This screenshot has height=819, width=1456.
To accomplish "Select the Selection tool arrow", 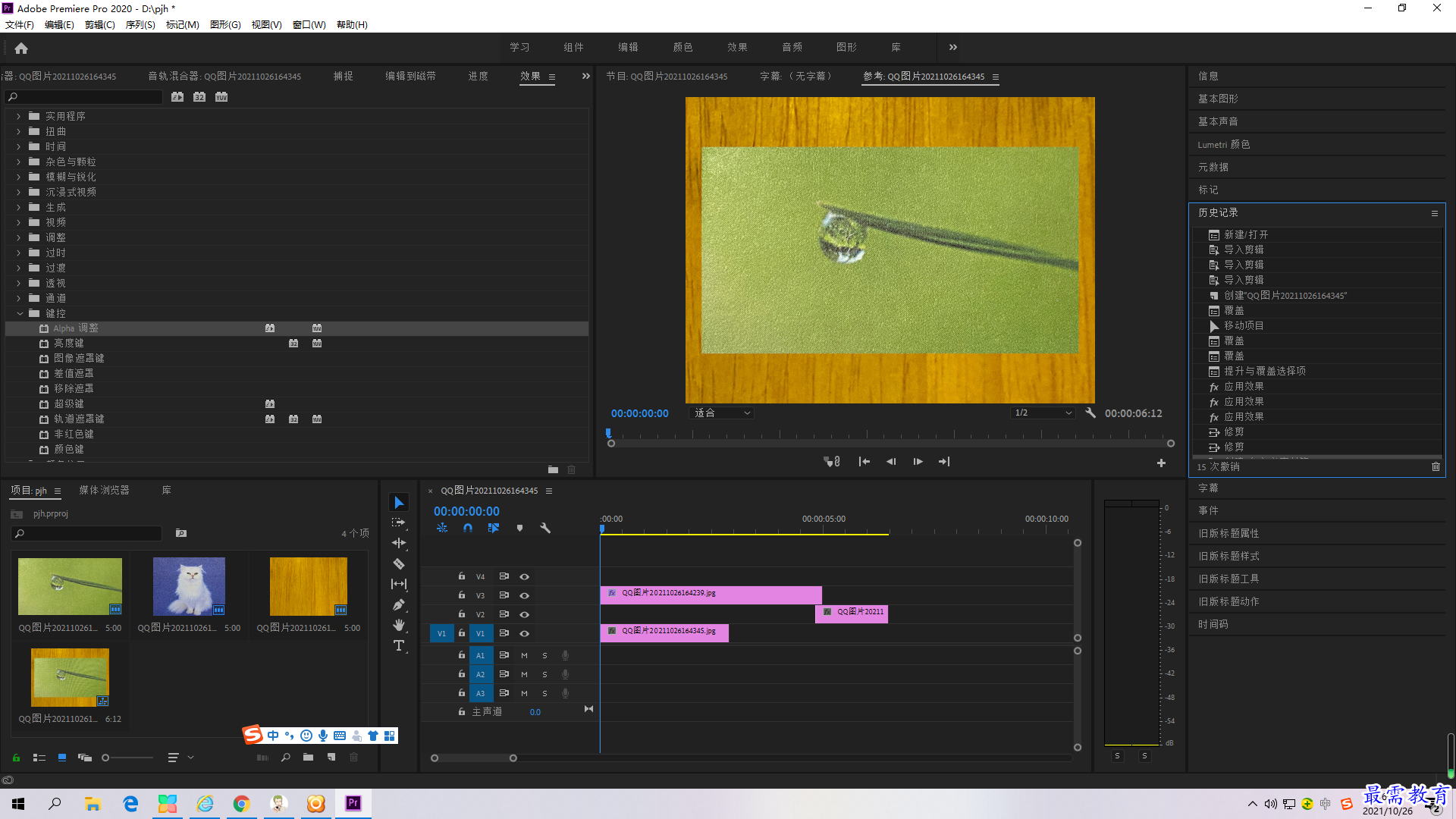I will point(399,503).
